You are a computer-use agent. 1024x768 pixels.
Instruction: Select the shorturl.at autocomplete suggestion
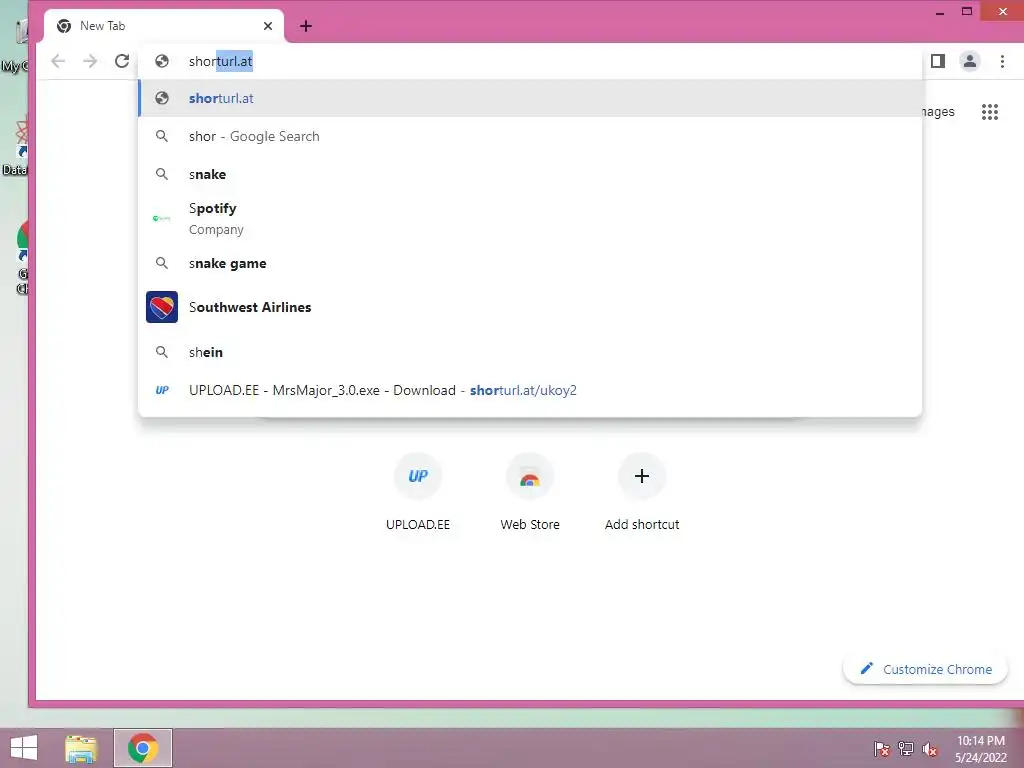pyautogui.click(x=530, y=99)
